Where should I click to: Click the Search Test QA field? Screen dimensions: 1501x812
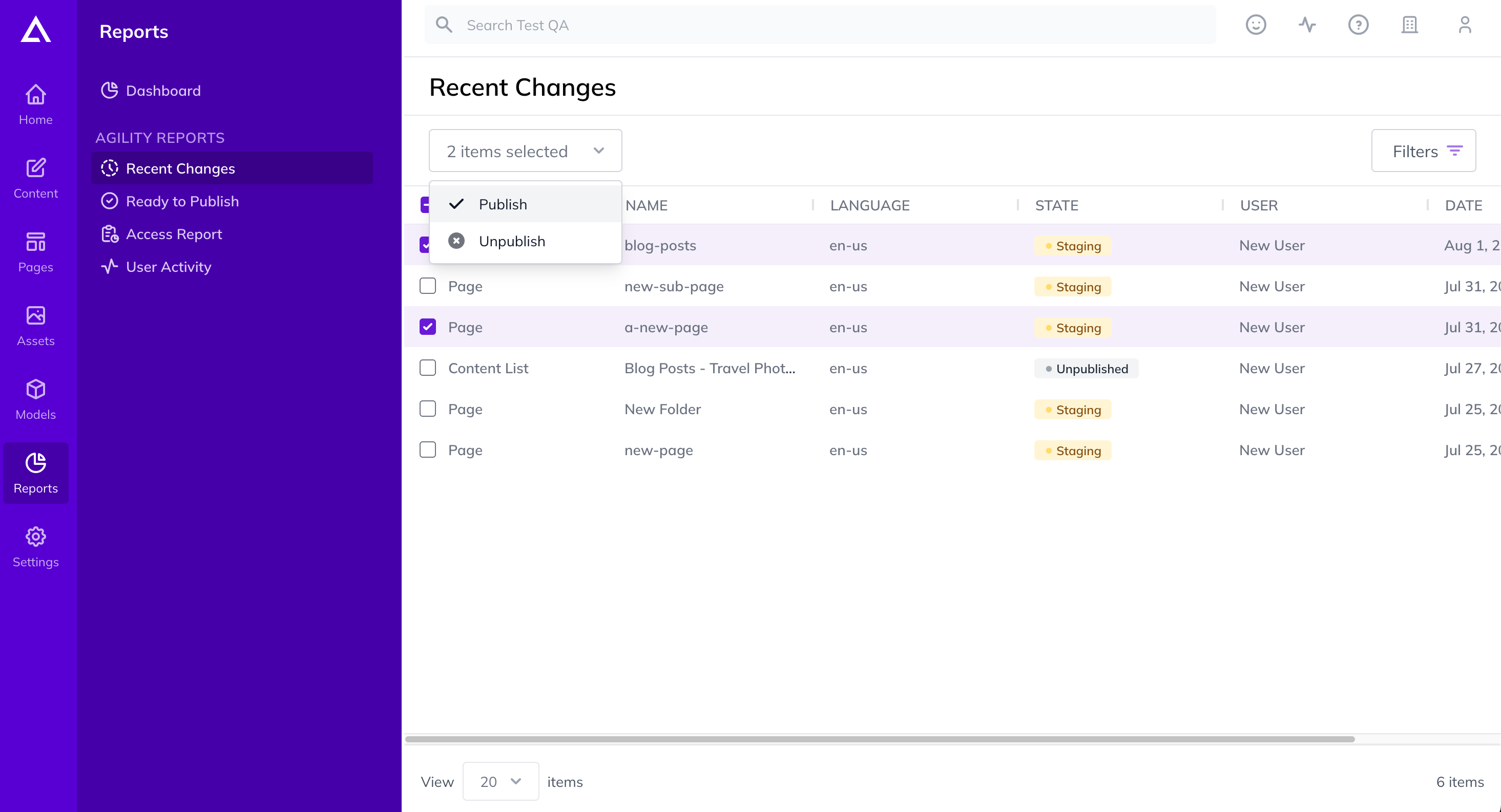coord(820,25)
